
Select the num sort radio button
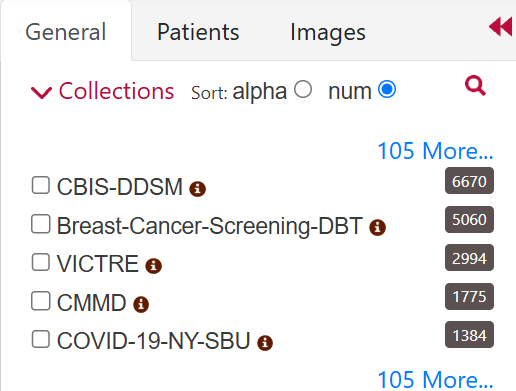coord(387,89)
